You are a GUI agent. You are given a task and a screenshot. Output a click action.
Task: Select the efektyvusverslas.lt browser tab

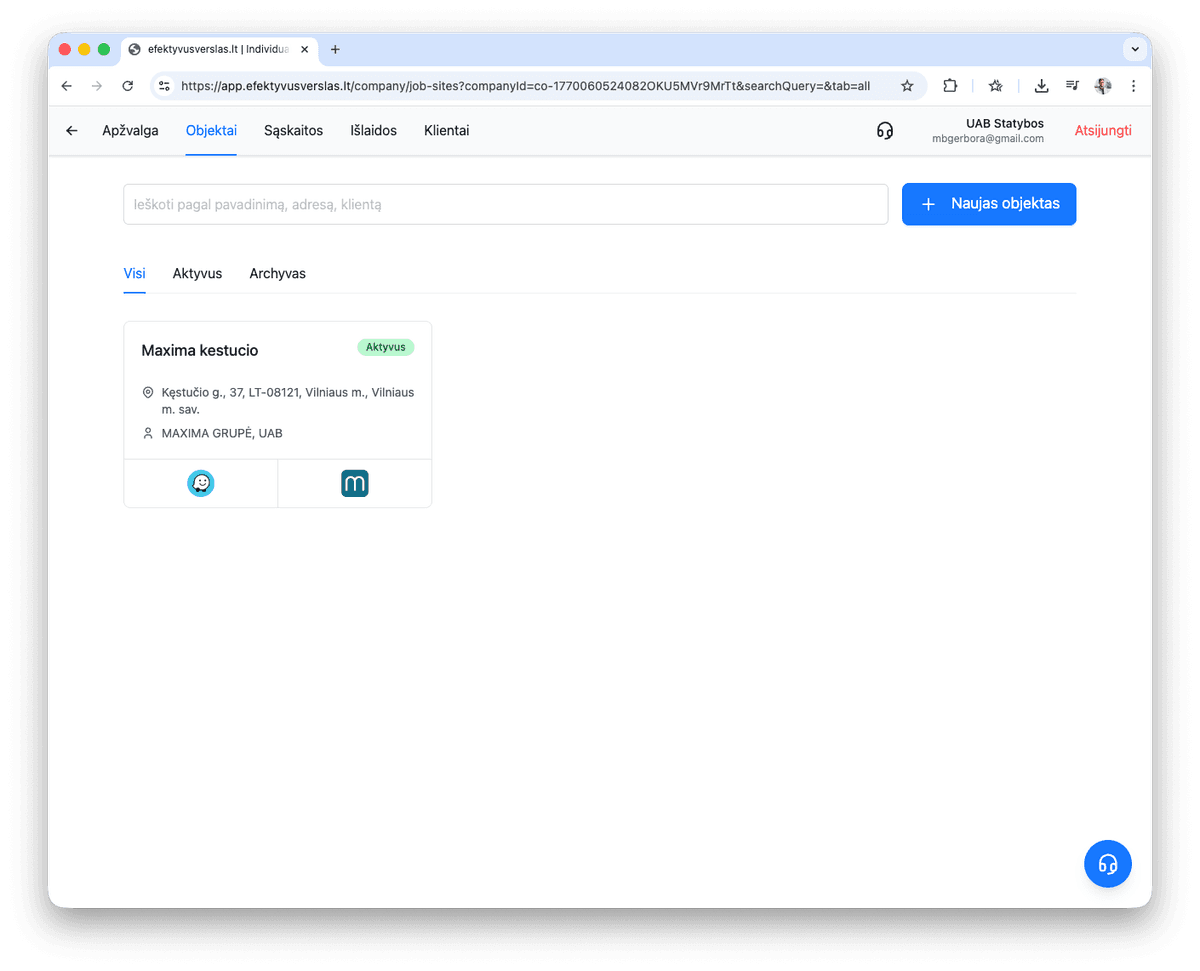[218, 49]
